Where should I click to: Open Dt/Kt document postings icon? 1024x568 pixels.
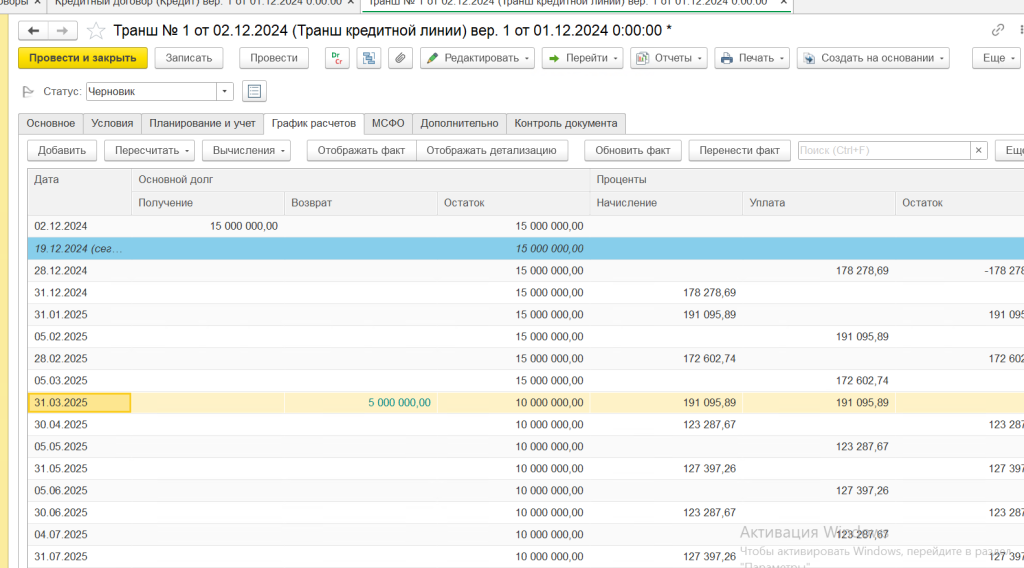tap(337, 58)
